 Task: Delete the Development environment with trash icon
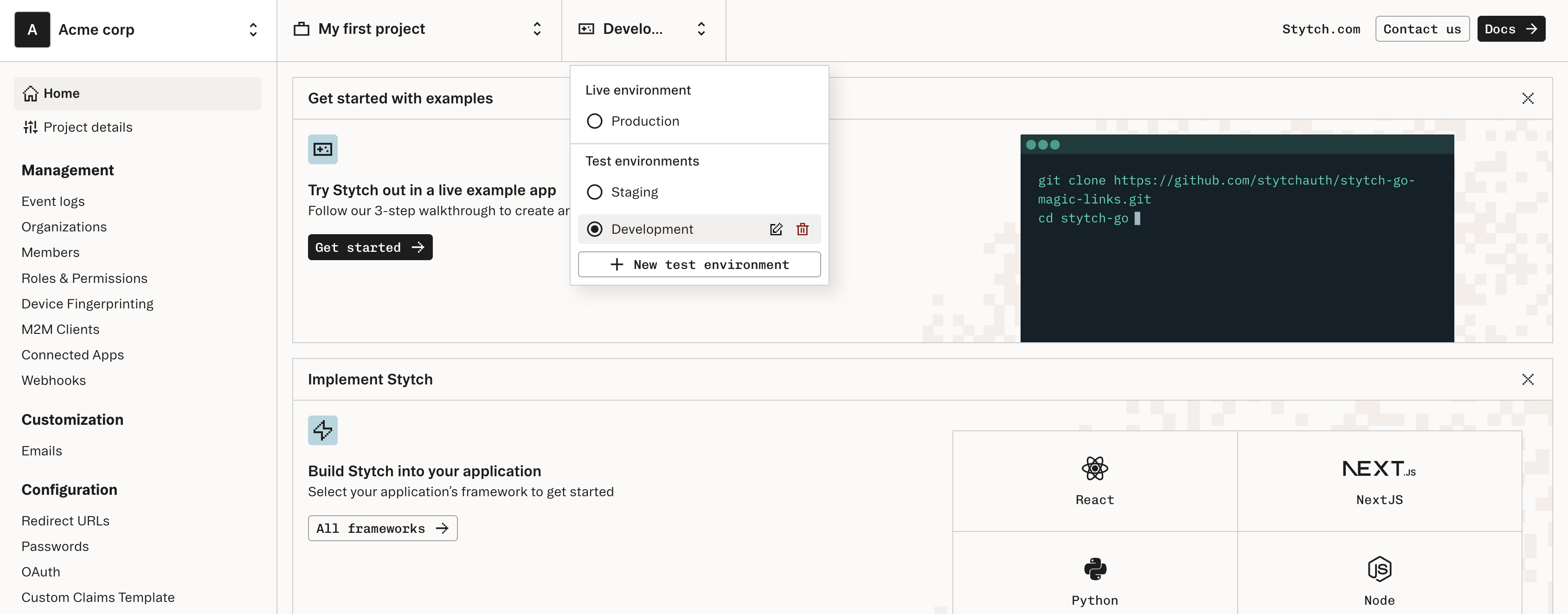click(x=802, y=230)
